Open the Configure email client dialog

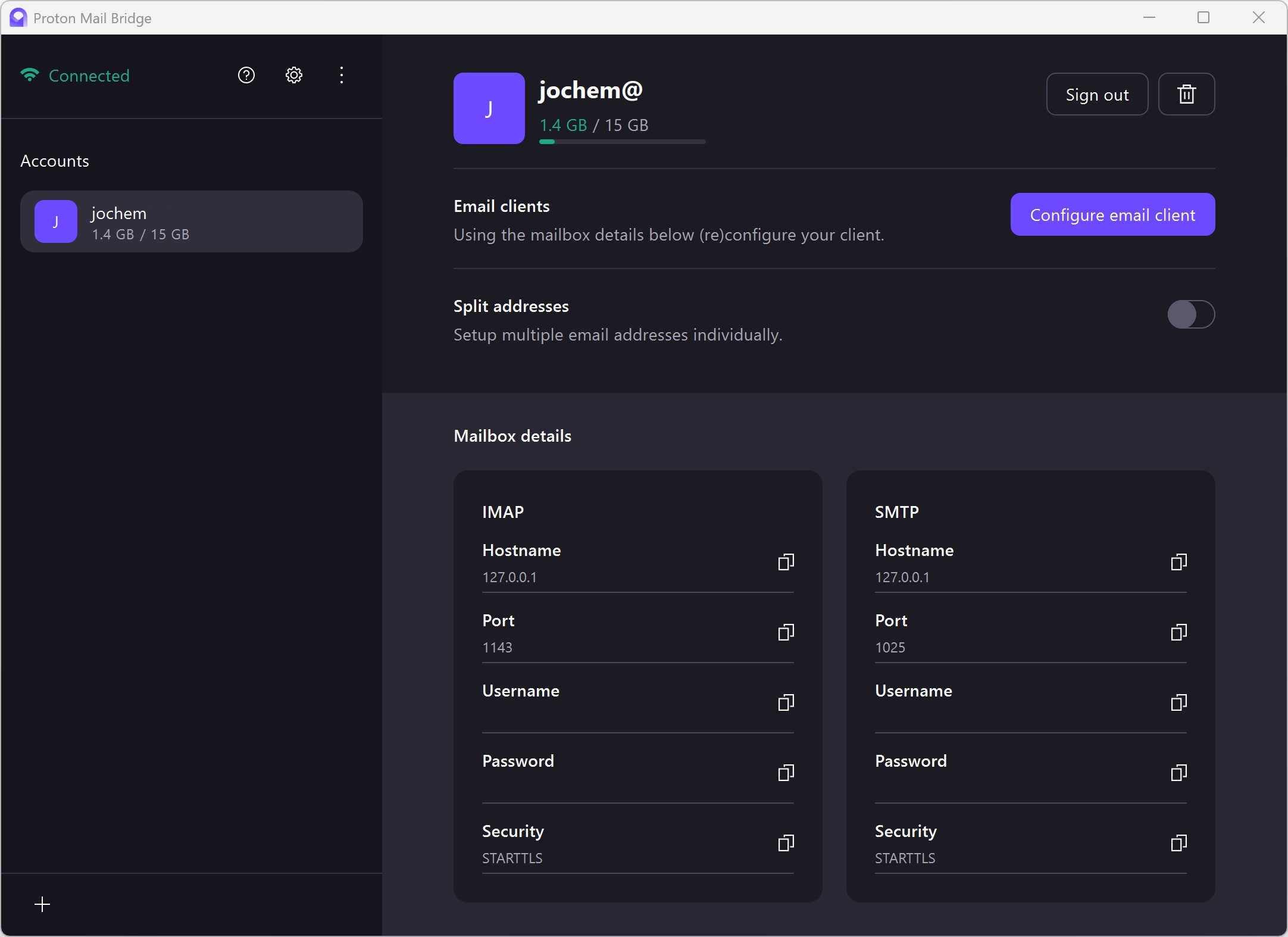(1112, 214)
